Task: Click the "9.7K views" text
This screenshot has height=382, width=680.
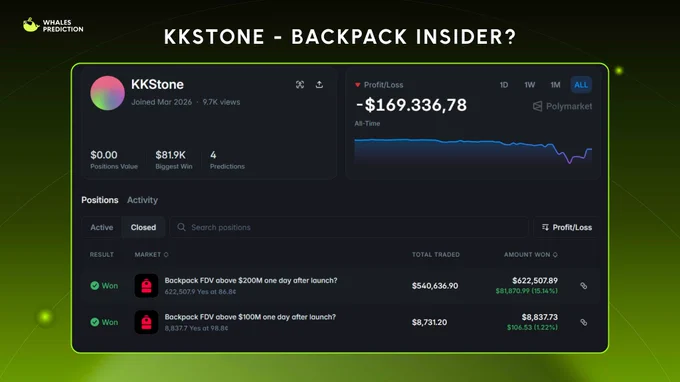Action: click(221, 102)
